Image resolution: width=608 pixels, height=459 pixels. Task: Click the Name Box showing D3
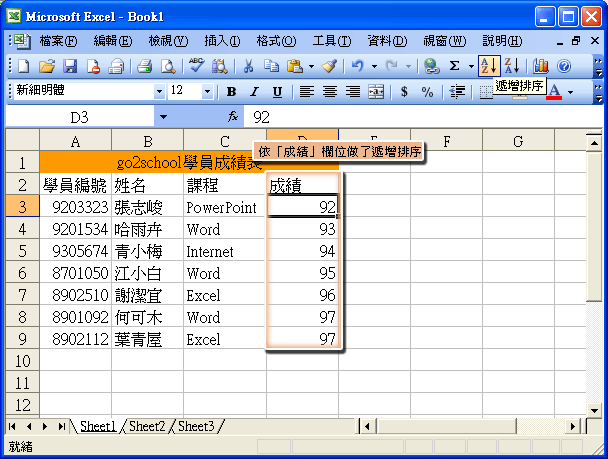click(80, 117)
